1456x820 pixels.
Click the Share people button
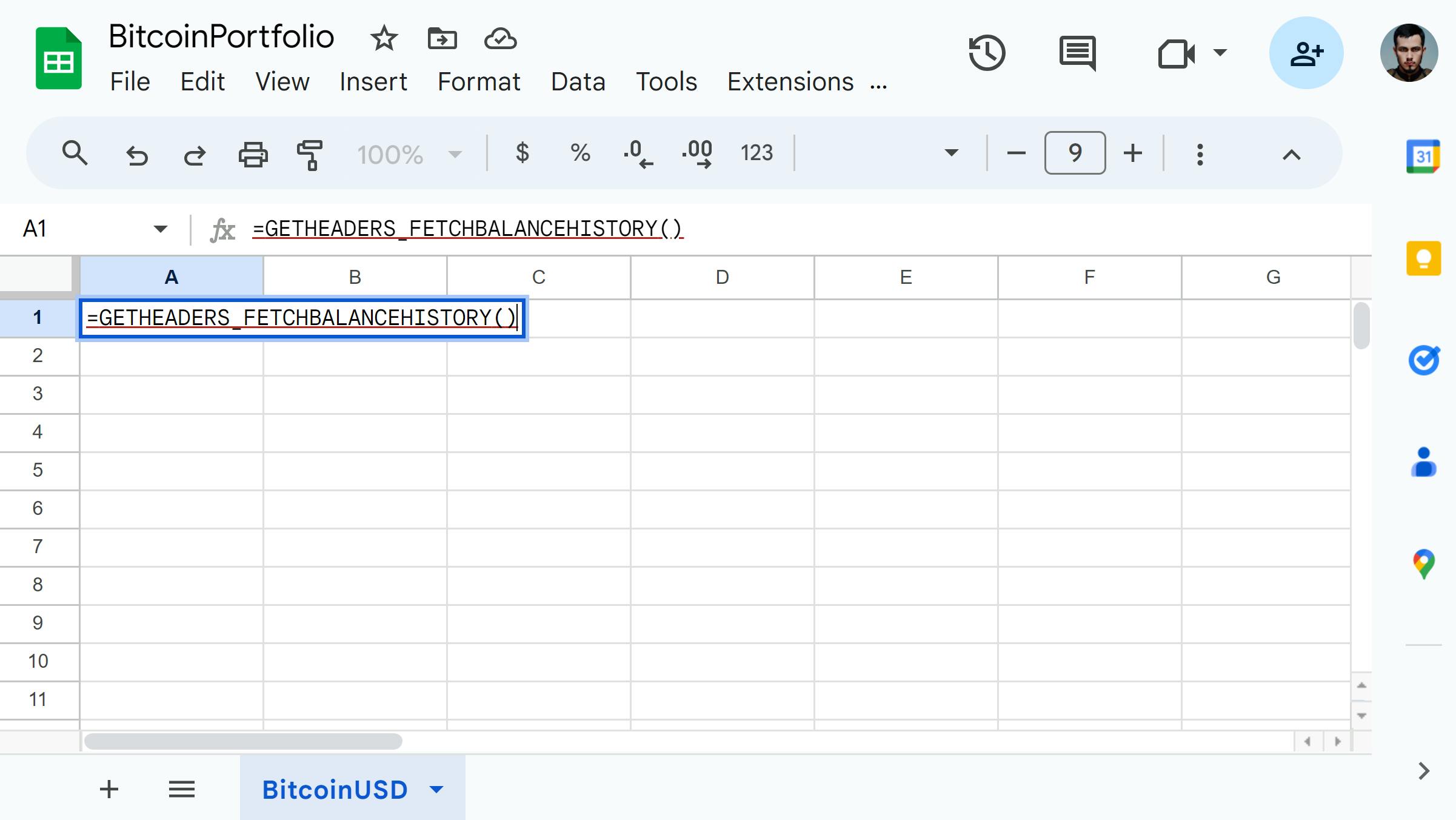point(1306,53)
